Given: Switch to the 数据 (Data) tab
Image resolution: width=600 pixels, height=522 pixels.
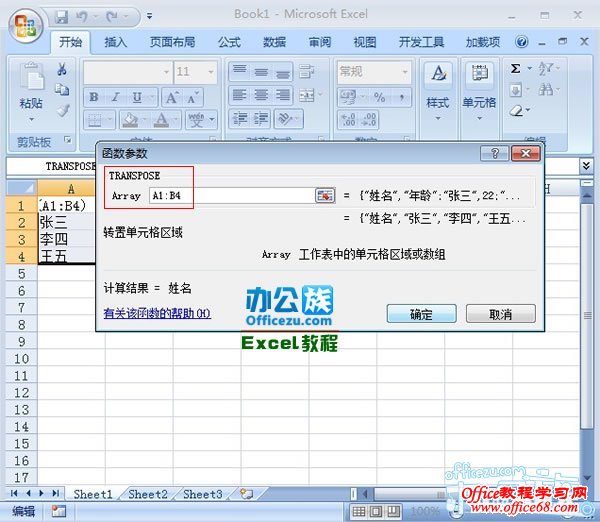Looking at the screenshot, I should [274, 42].
